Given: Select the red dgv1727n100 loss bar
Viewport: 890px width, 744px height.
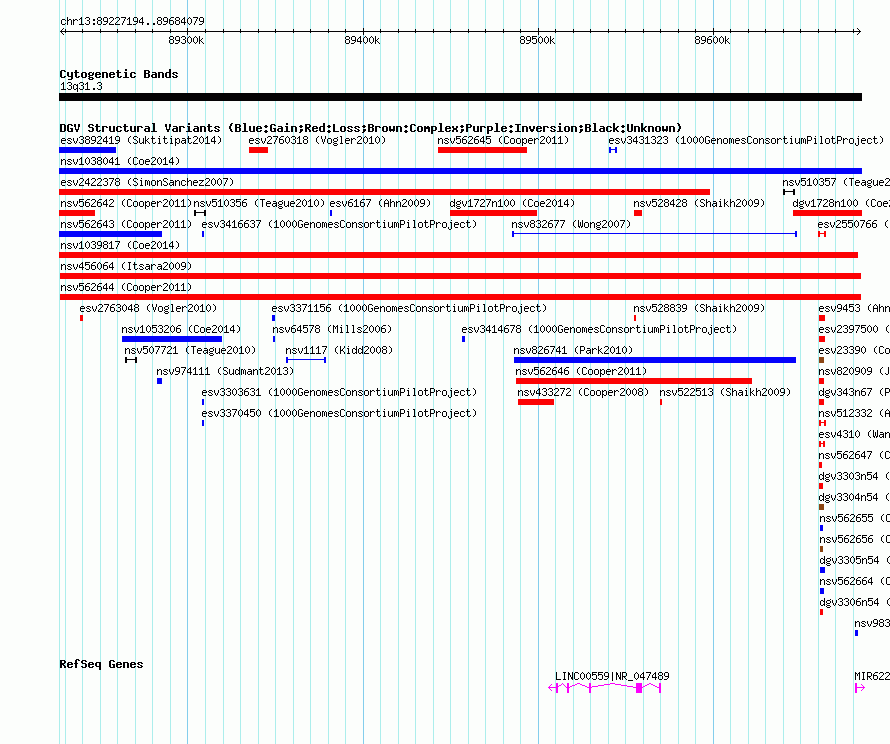Looking at the screenshot, I should pyautogui.click(x=493, y=213).
